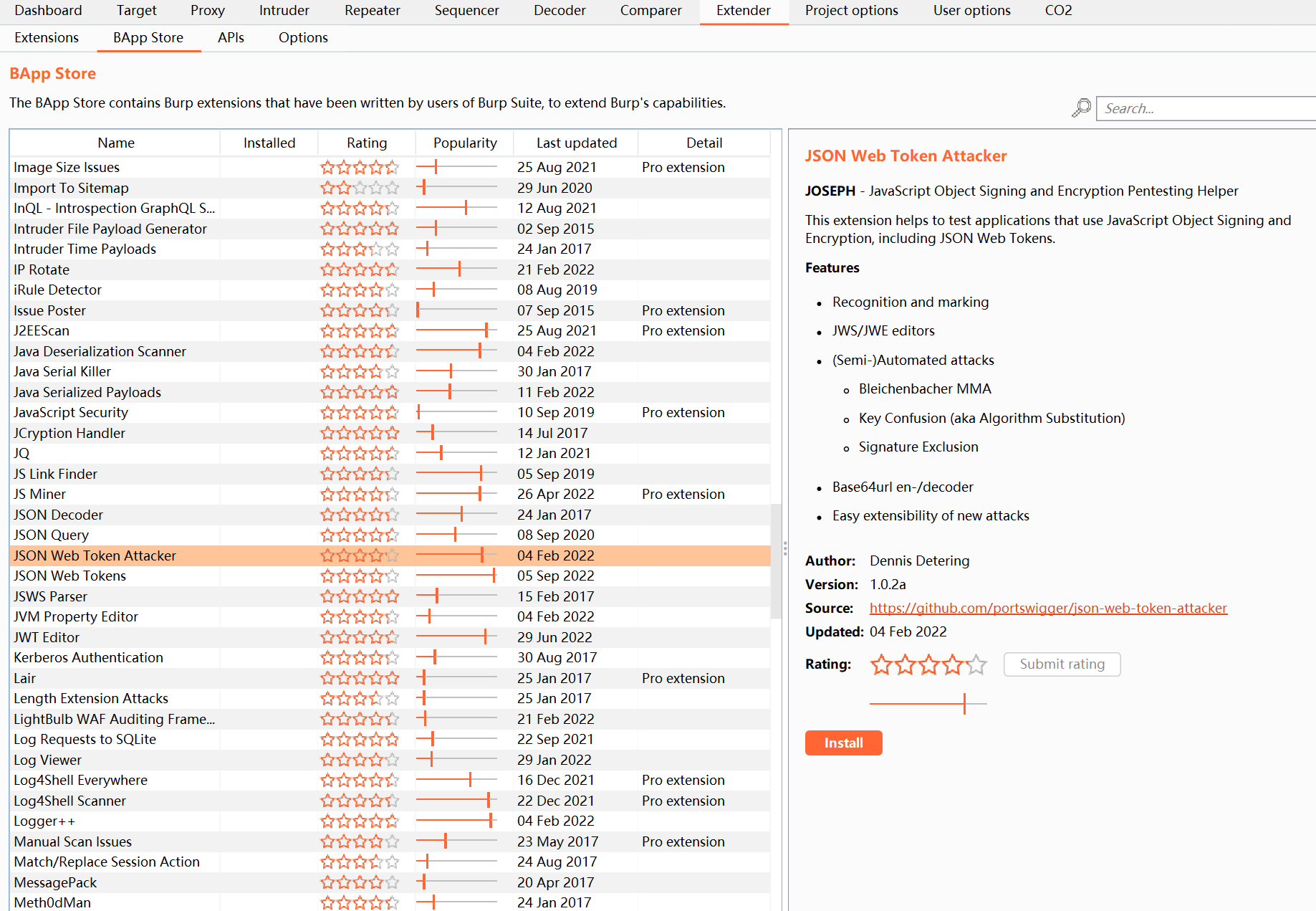Select the Image Size Issues row
1316x911 pixels.
[x=390, y=168]
